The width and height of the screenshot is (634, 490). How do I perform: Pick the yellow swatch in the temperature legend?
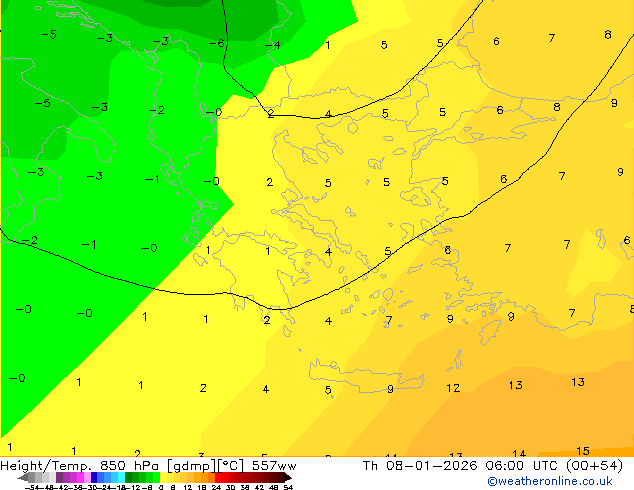(x=163, y=478)
